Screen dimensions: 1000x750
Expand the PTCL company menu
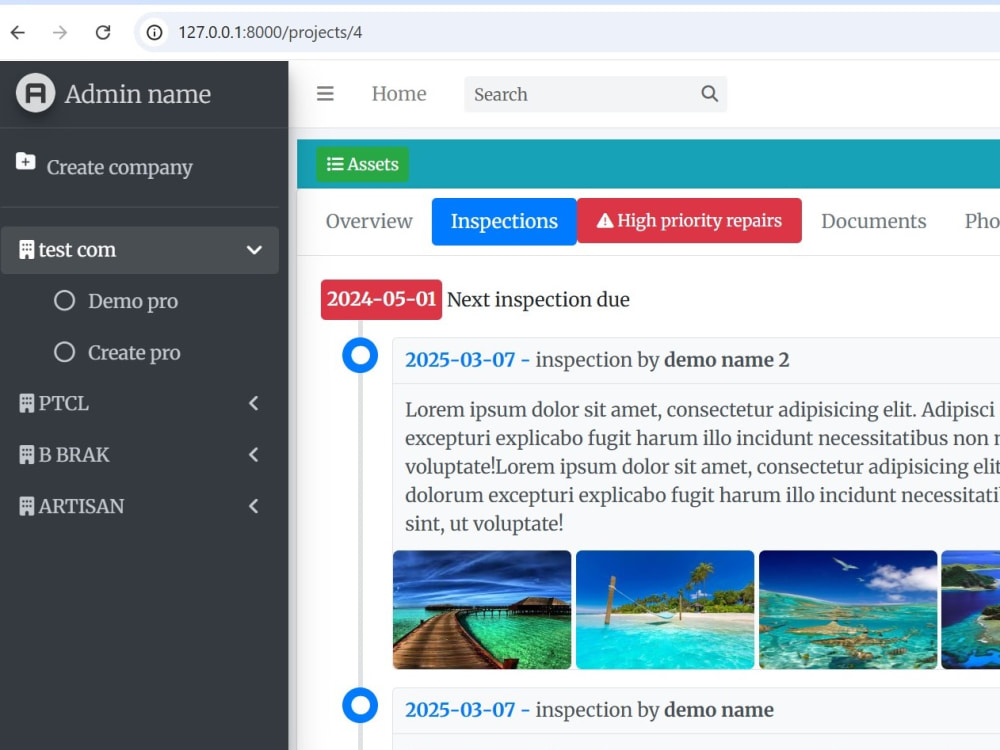pos(140,404)
